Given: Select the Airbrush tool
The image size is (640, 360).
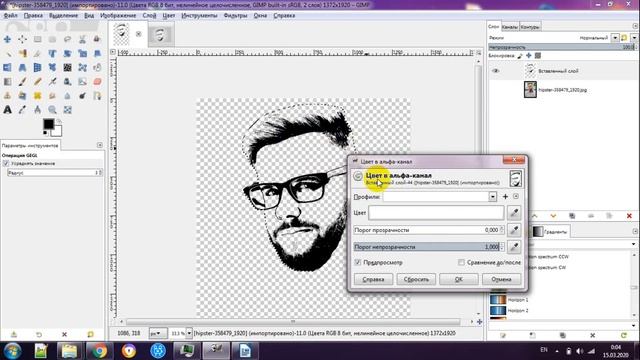Looking at the screenshot, I should point(52,82).
